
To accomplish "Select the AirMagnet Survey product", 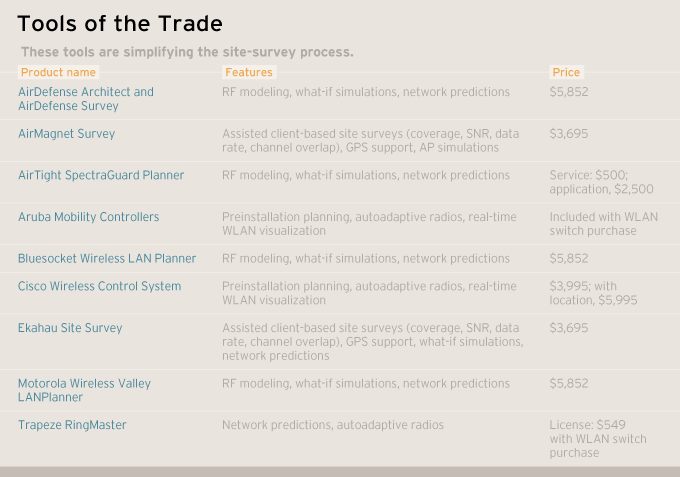I will coord(66,133).
